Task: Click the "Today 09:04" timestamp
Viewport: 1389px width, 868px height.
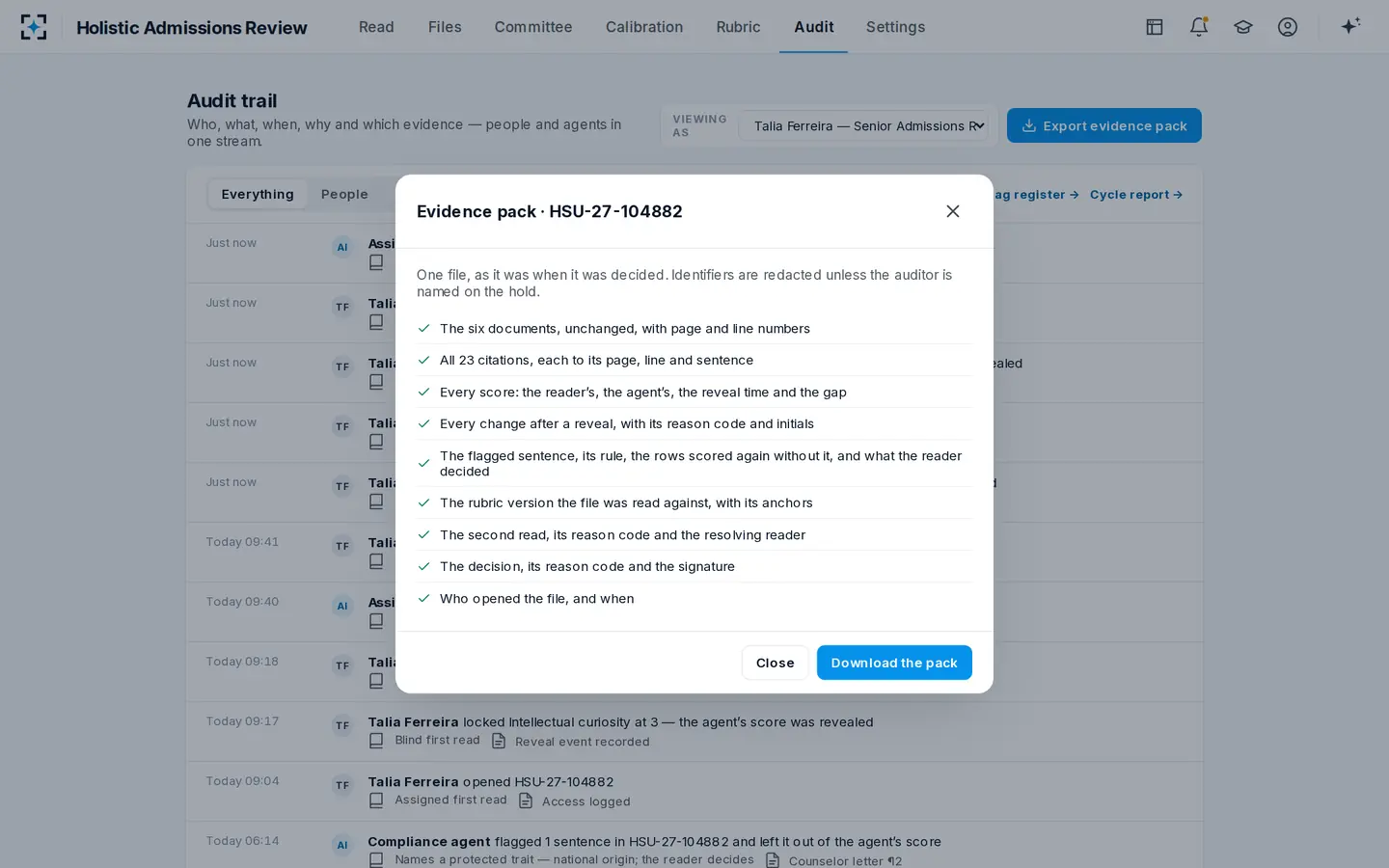Action: click(x=242, y=781)
